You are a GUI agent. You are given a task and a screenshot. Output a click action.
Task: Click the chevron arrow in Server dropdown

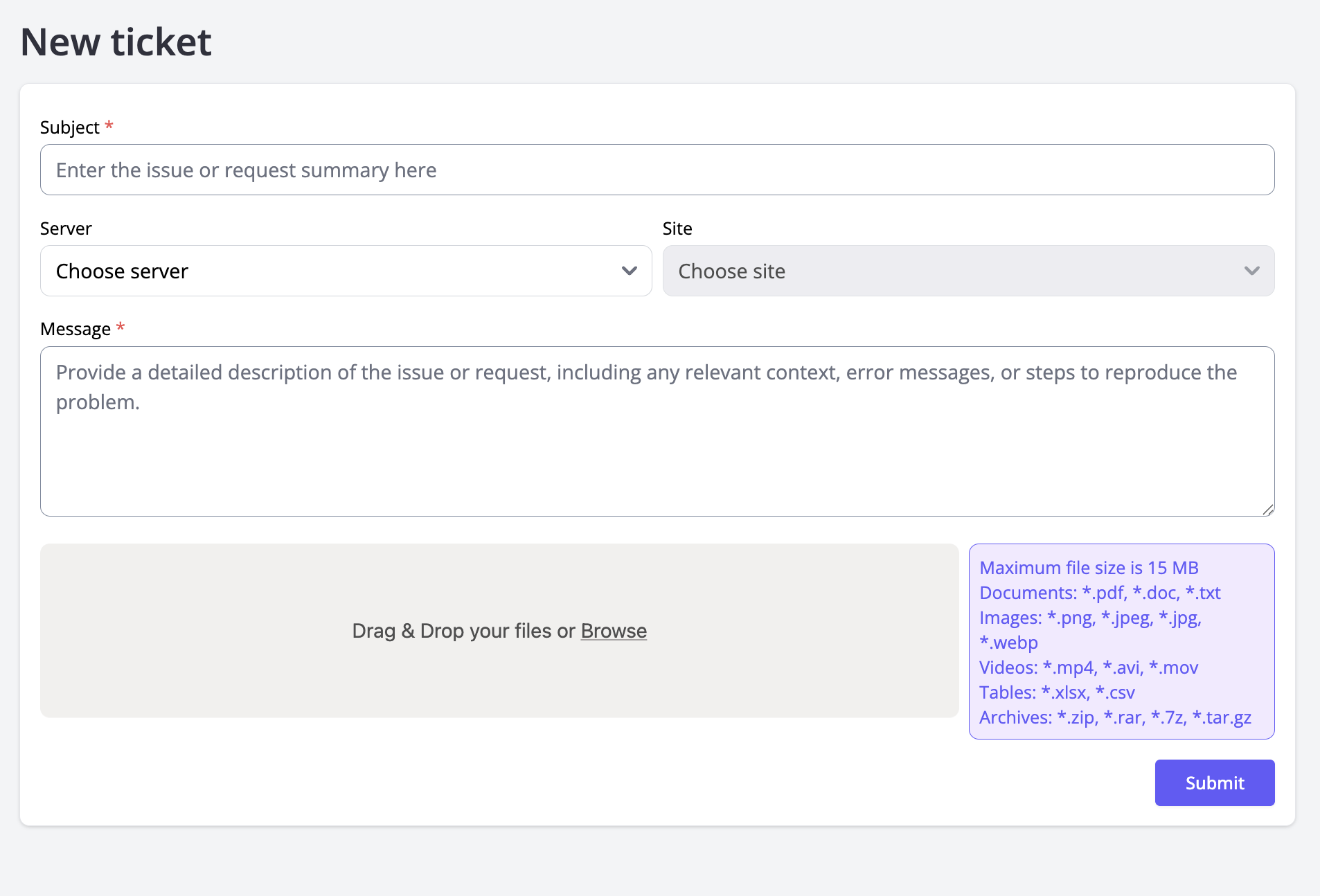[x=629, y=271]
